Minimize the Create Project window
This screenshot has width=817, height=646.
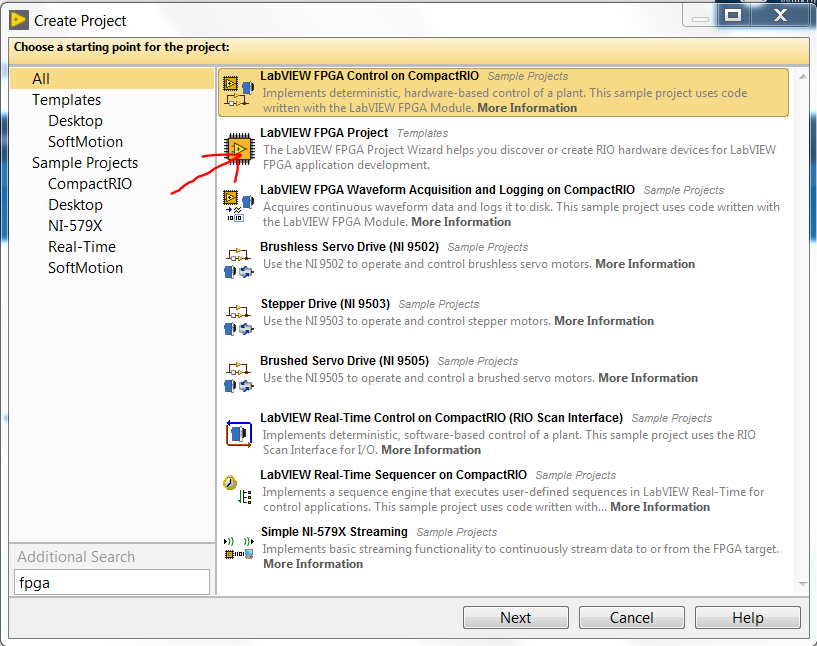[x=700, y=15]
